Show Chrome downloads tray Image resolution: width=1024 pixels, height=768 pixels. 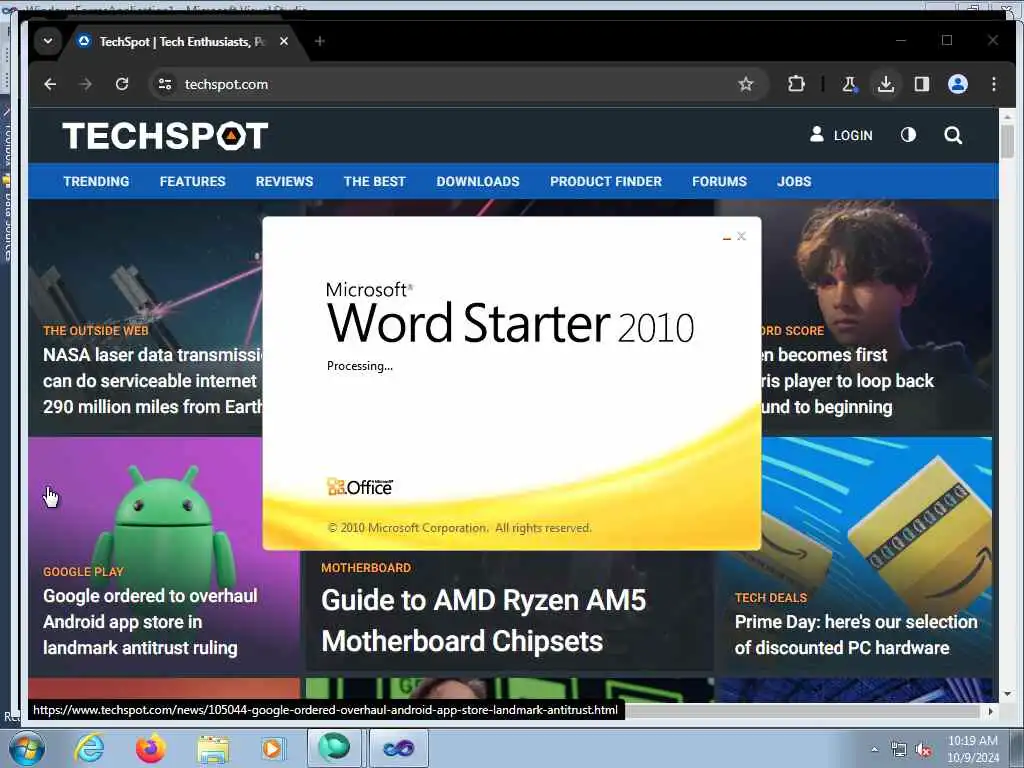(886, 84)
